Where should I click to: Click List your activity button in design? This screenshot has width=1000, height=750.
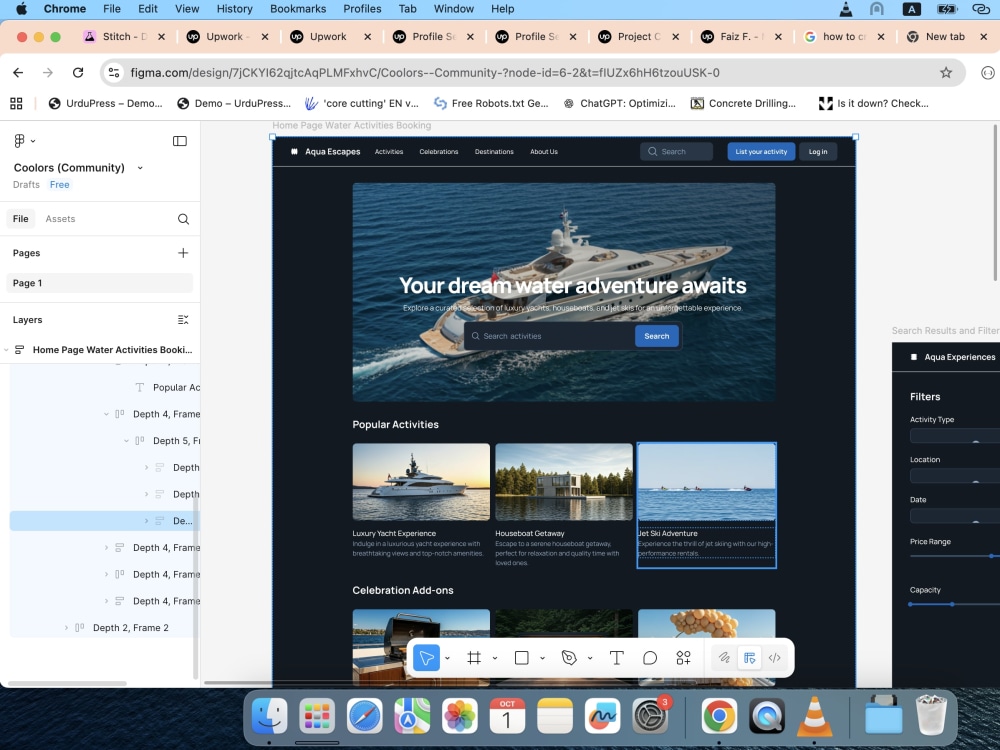pos(761,152)
